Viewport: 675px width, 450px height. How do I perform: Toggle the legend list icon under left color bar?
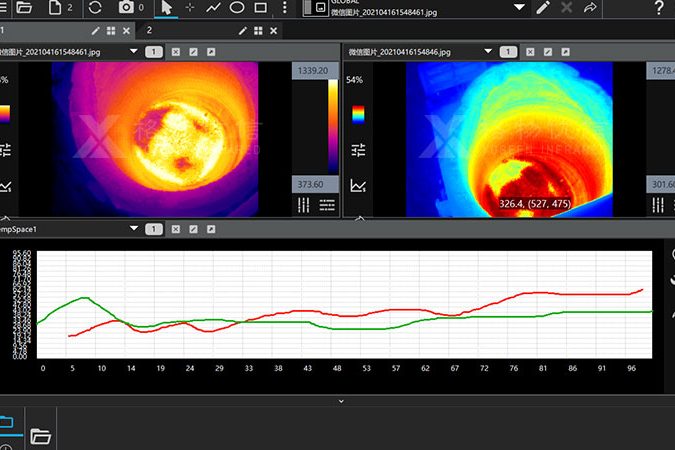click(327, 205)
